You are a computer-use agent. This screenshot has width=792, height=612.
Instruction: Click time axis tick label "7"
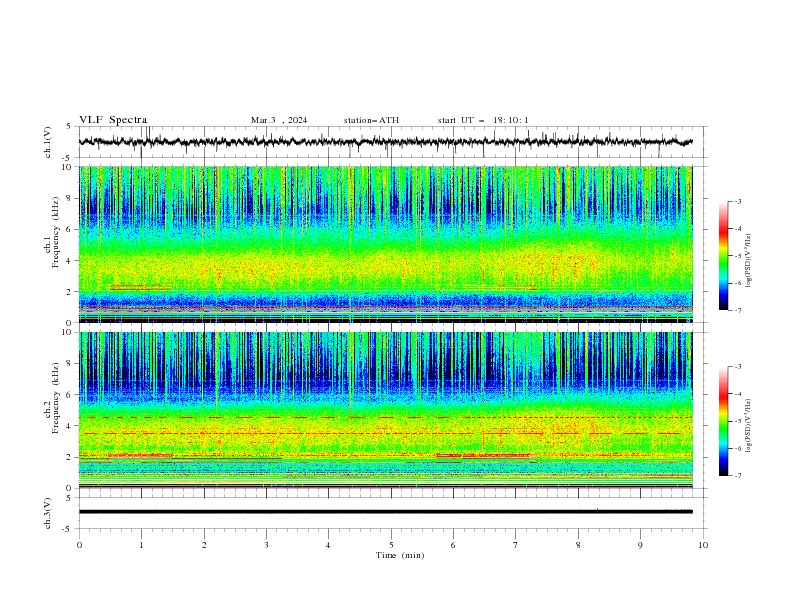pyautogui.click(x=516, y=545)
